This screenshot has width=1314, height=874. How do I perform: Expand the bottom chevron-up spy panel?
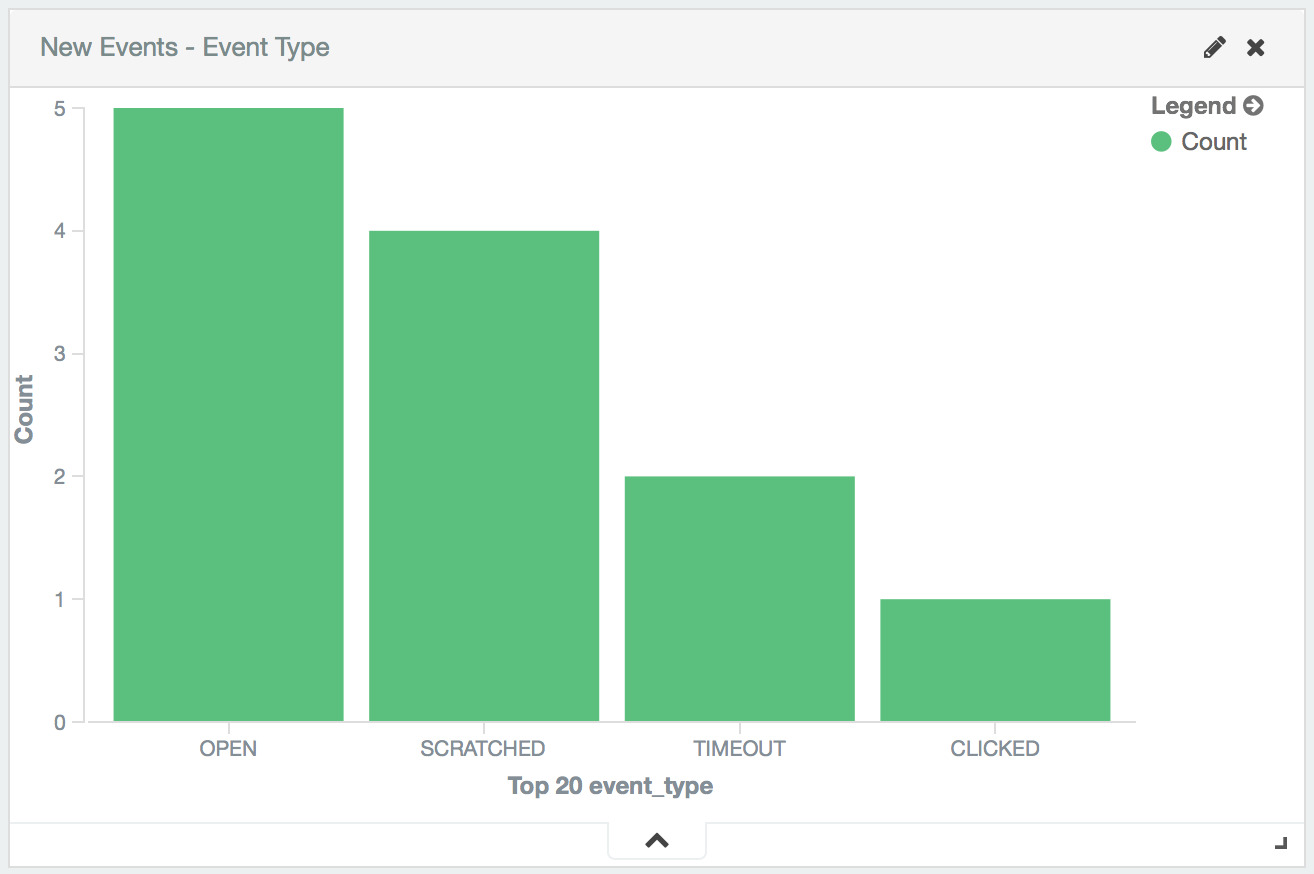pos(657,840)
